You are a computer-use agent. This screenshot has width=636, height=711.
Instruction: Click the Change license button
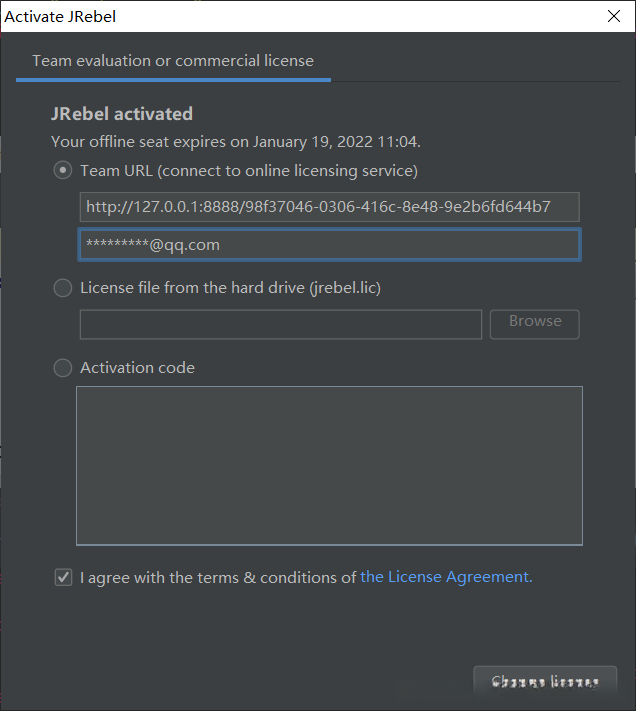tap(545, 682)
